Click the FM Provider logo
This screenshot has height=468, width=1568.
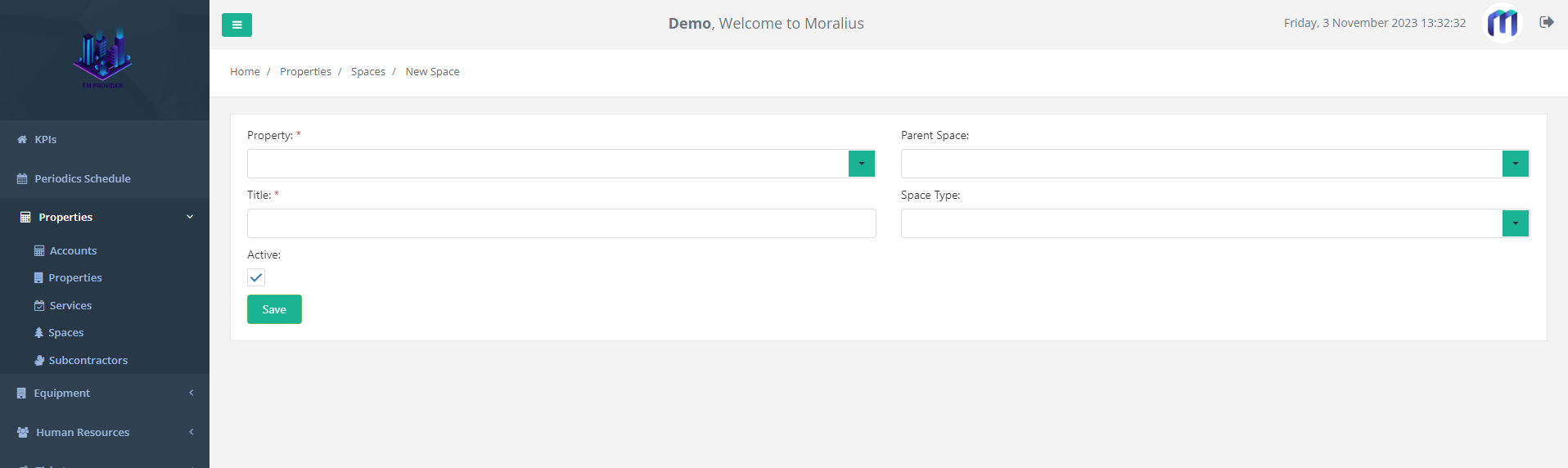pos(102,59)
